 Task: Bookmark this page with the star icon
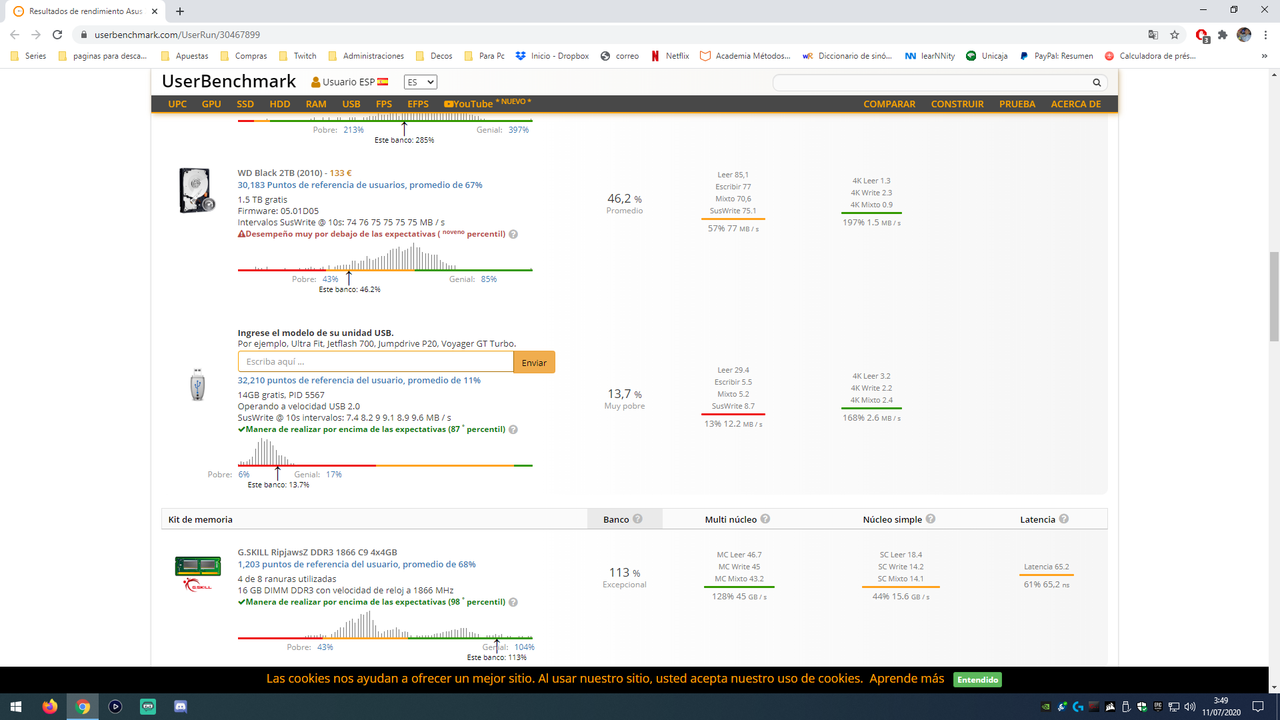(x=1175, y=34)
